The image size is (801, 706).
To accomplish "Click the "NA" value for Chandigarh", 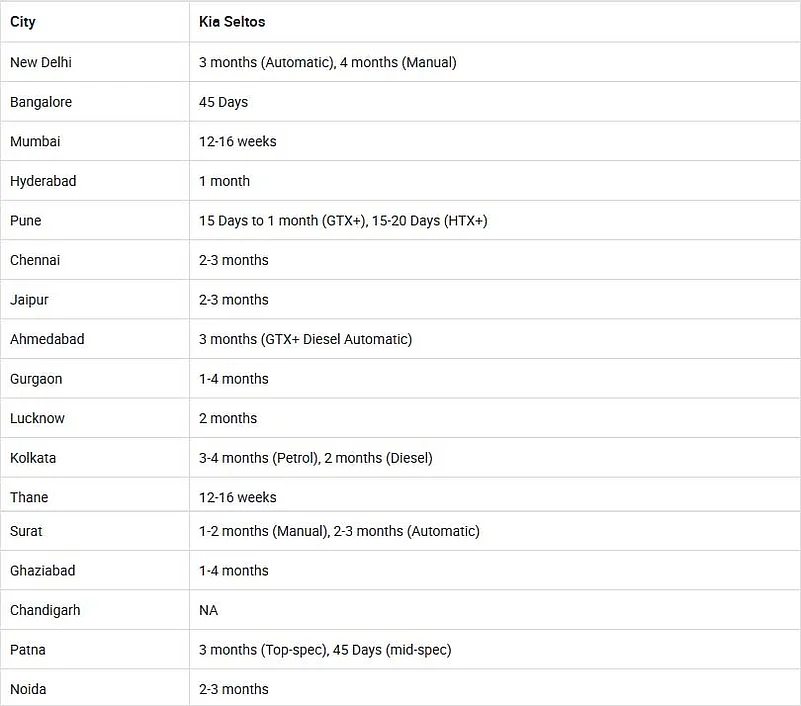I will tap(208, 610).
